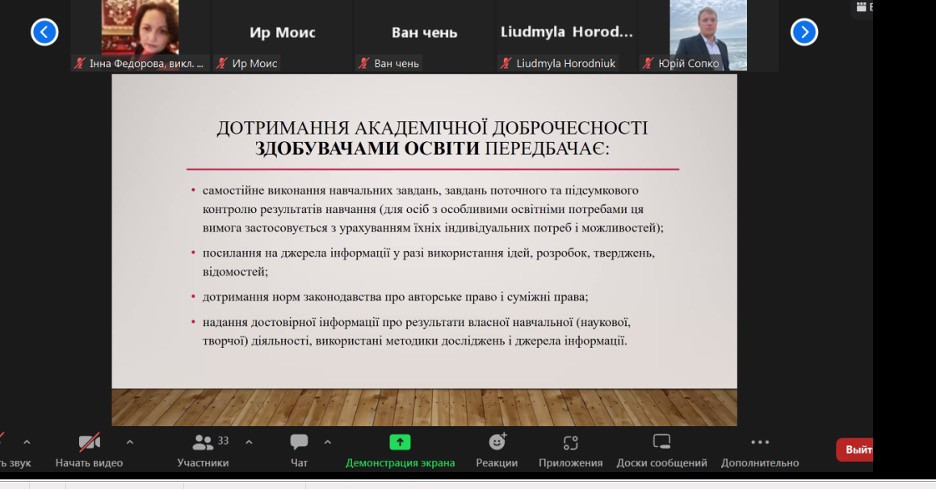Expand participants options chevron
This screenshot has width=936, height=490.
tap(249, 443)
